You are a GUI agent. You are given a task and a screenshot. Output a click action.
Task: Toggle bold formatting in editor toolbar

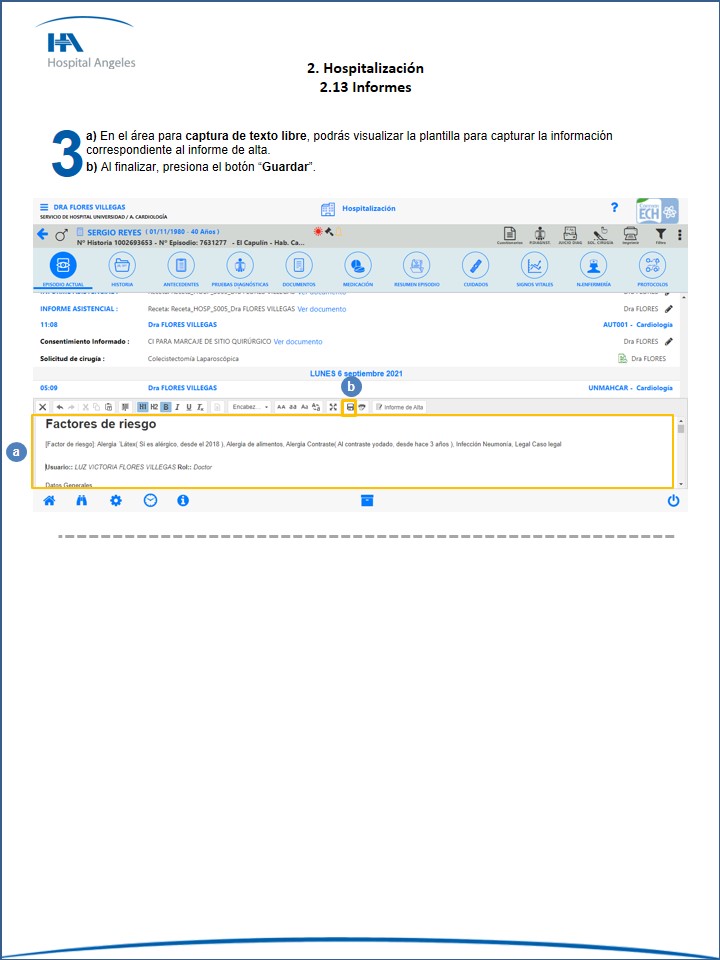(x=166, y=407)
